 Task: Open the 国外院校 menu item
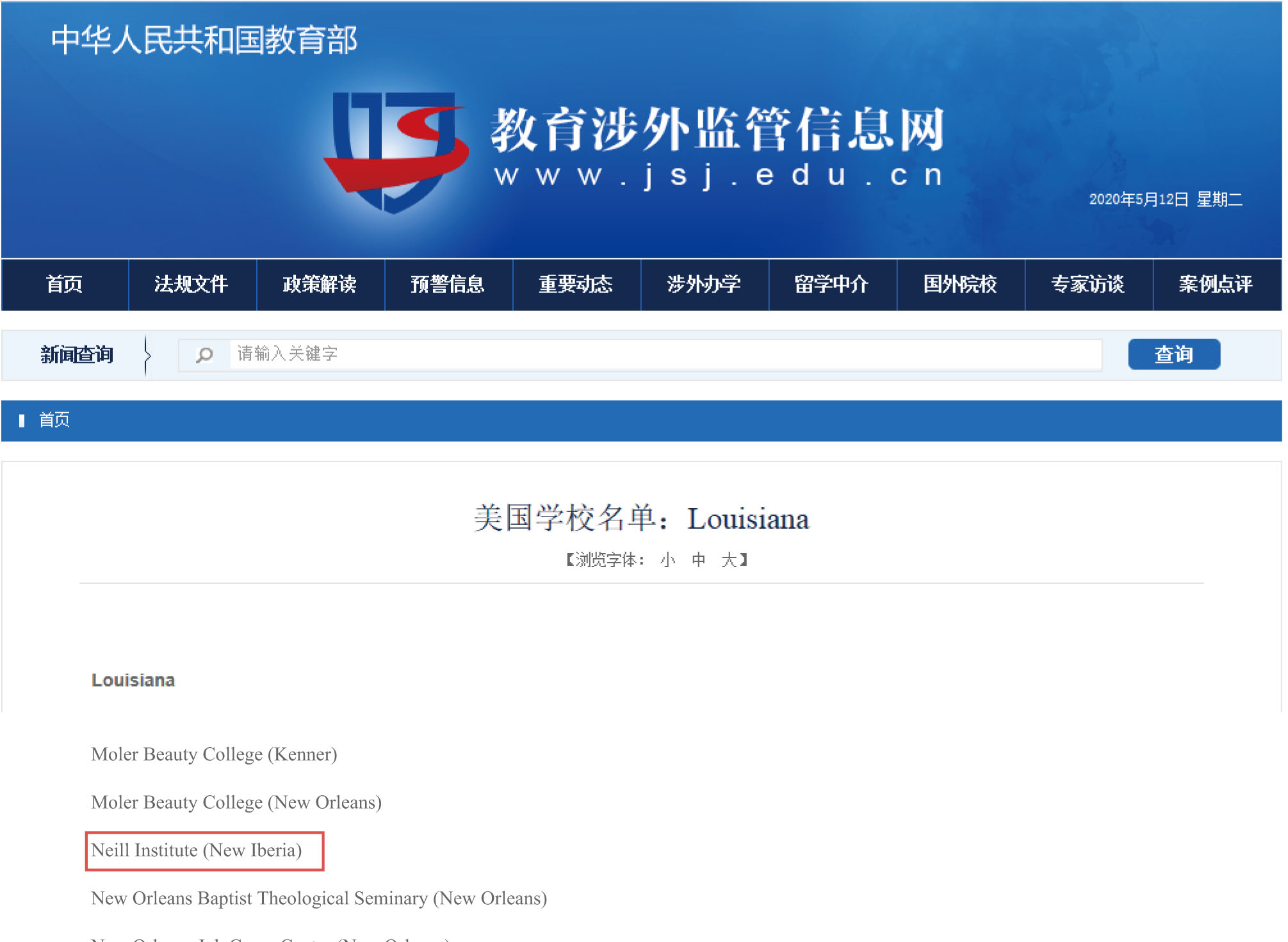(961, 285)
